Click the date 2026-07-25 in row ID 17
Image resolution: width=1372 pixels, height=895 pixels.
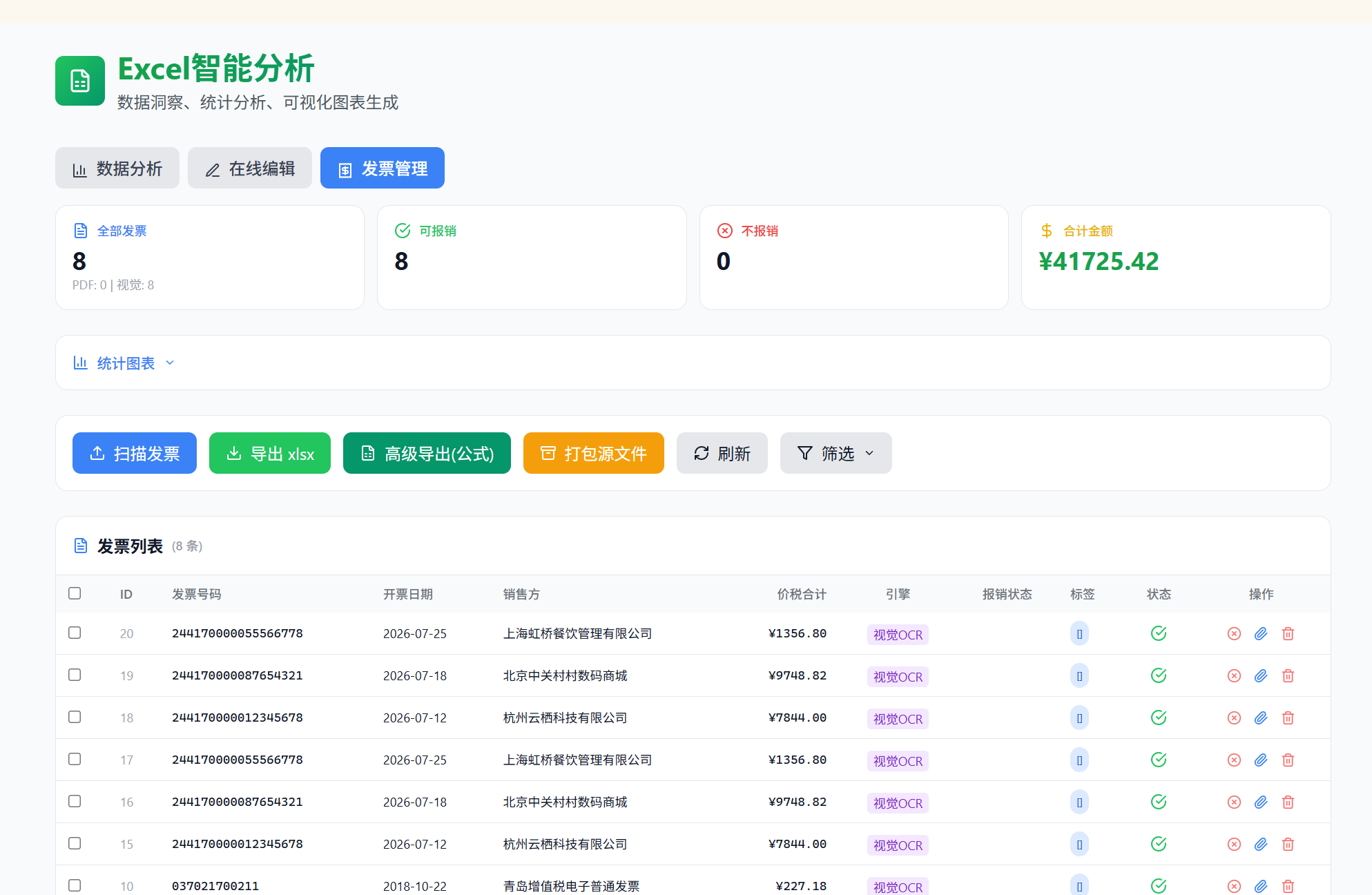pyautogui.click(x=415, y=760)
